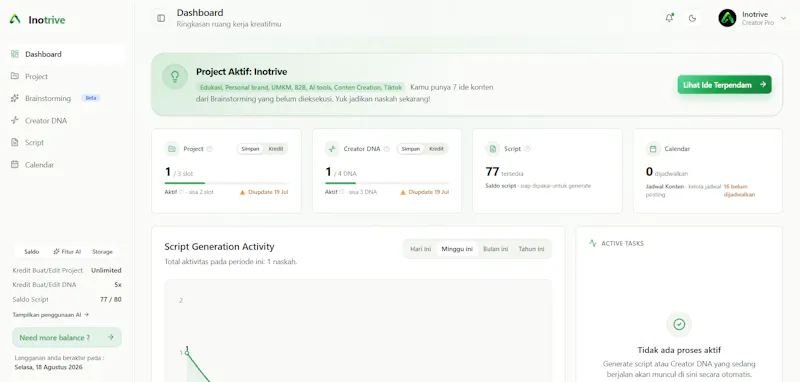Open Project in the sidebar

click(66, 77)
